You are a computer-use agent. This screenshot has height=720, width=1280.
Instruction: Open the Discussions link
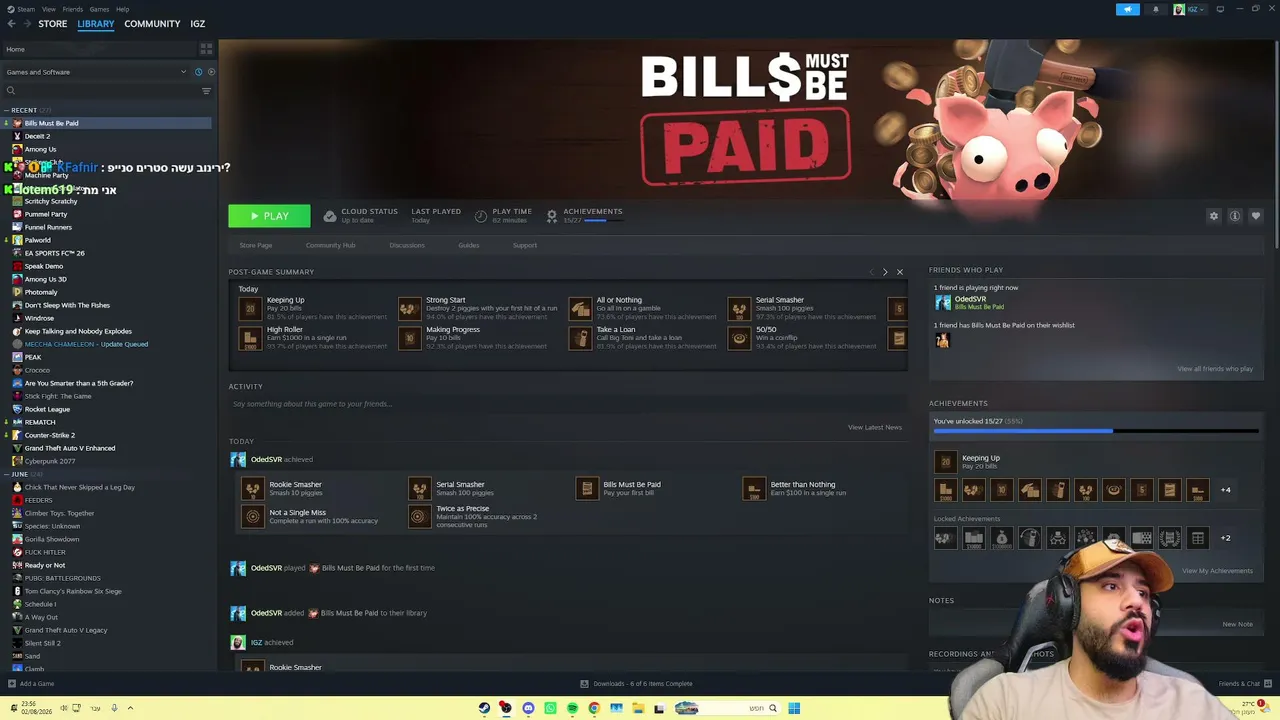407,245
